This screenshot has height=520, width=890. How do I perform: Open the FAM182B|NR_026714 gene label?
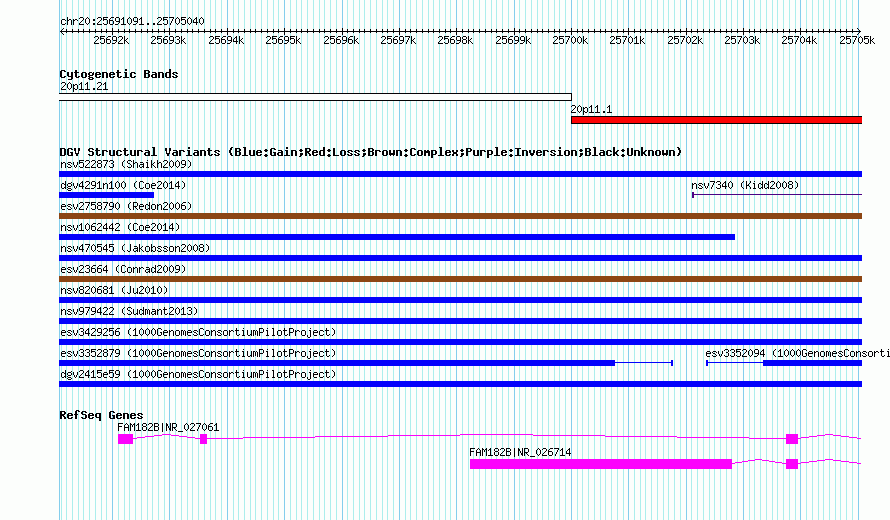pyautogui.click(x=520, y=452)
